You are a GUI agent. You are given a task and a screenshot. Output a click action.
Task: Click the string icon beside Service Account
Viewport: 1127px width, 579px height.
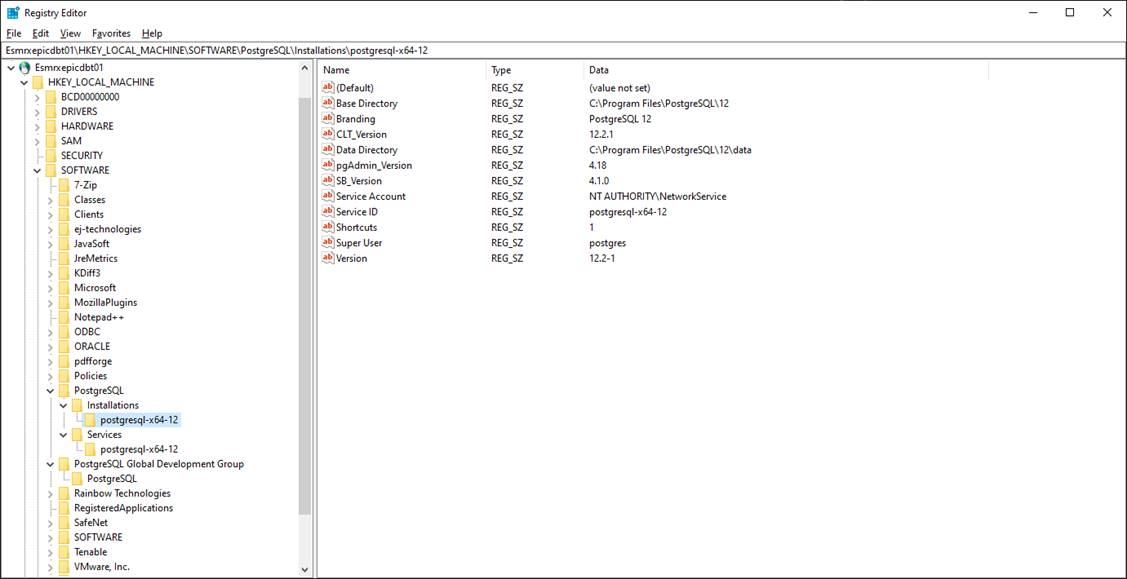328,196
